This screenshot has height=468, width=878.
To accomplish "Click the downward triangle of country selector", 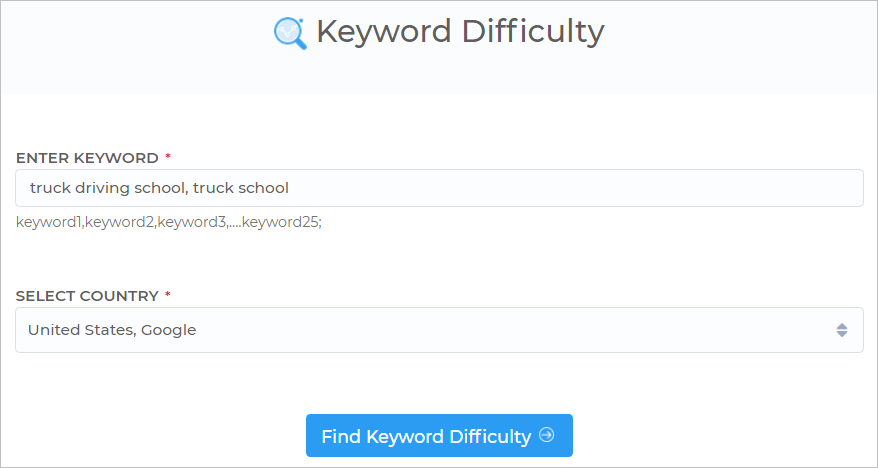I will [842, 334].
